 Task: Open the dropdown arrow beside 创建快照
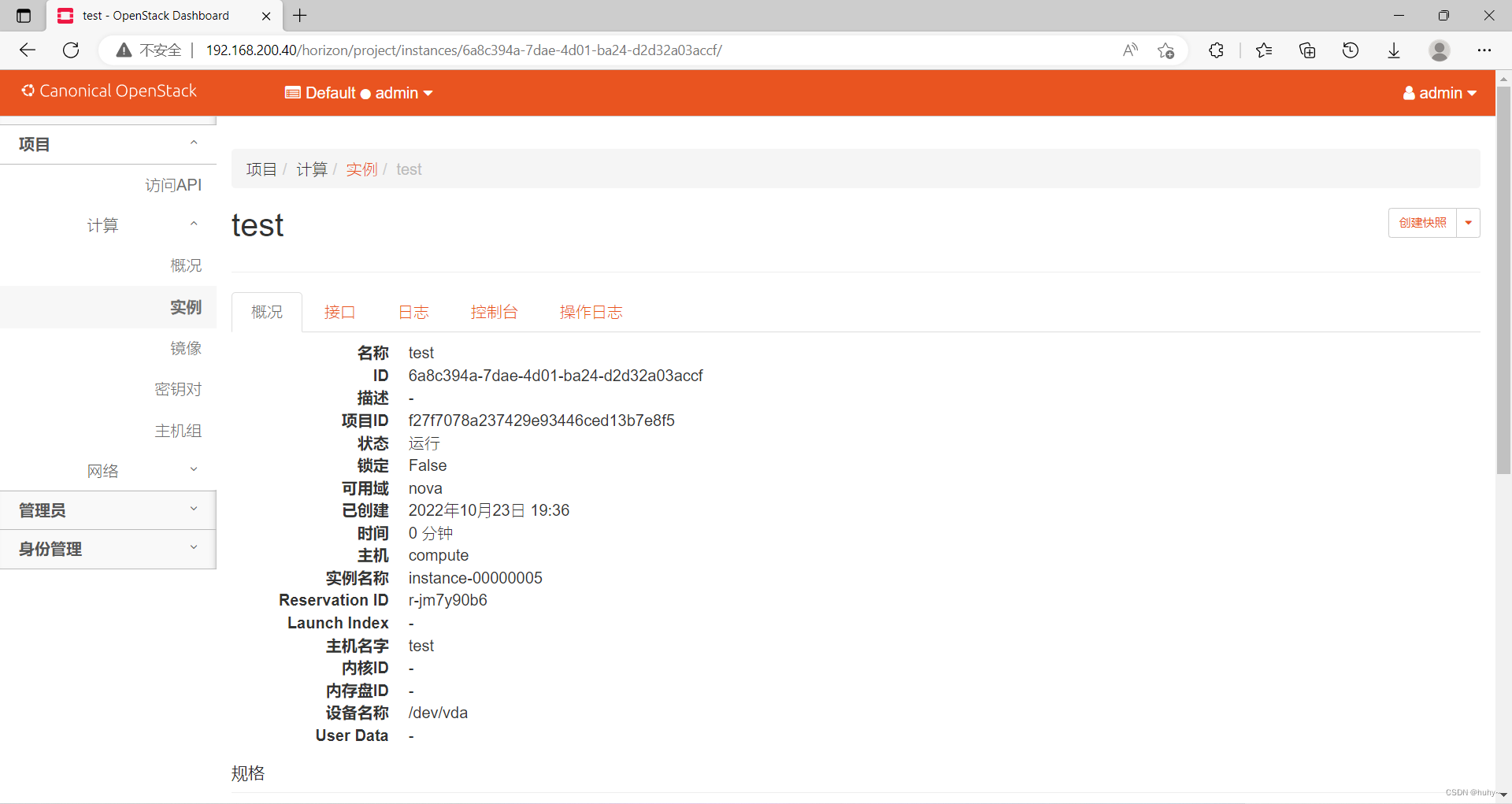pyautogui.click(x=1468, y=223)
